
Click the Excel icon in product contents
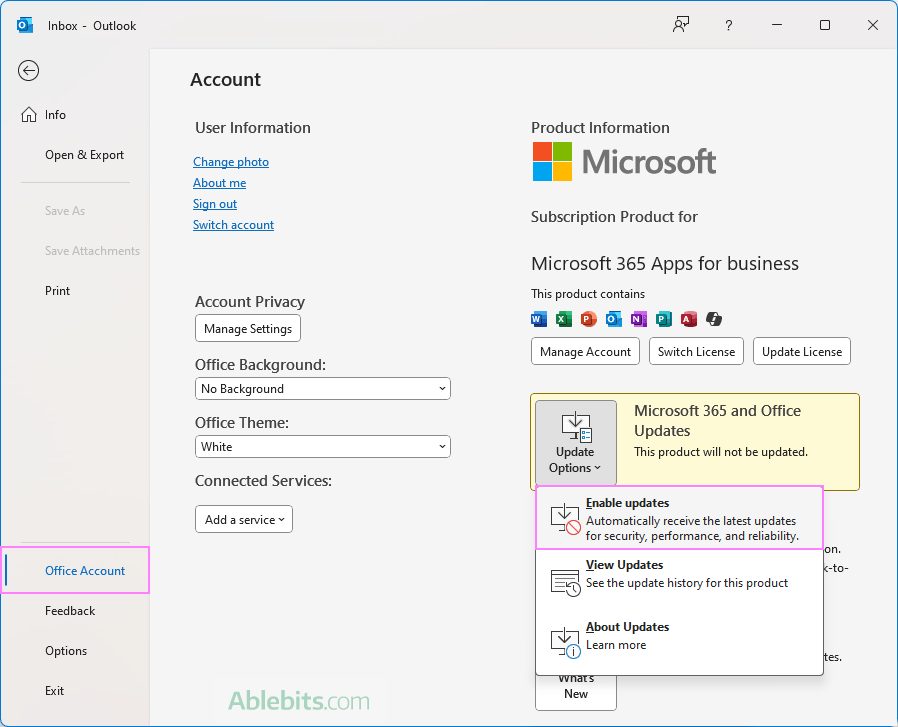(564, 319)
